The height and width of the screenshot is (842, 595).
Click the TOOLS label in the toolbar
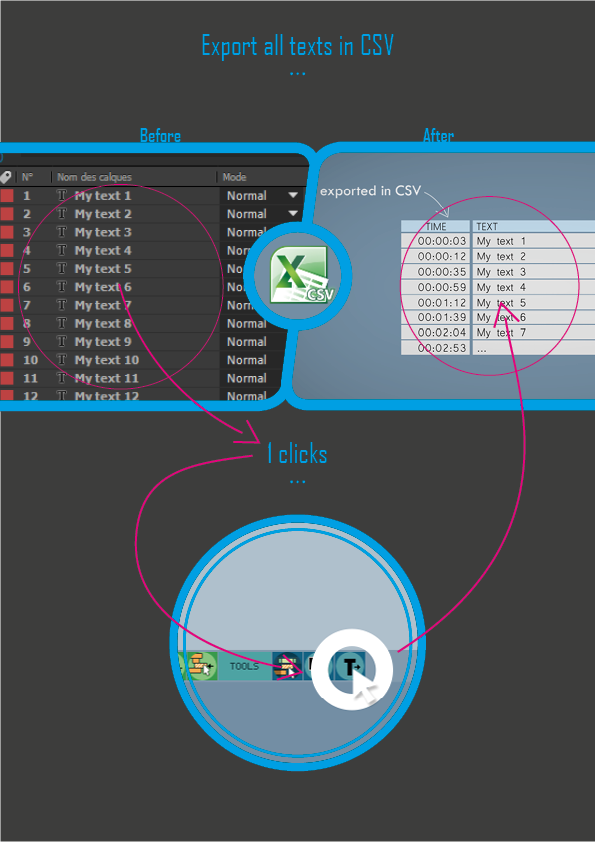pyautogui.click(x=244, y=666)
